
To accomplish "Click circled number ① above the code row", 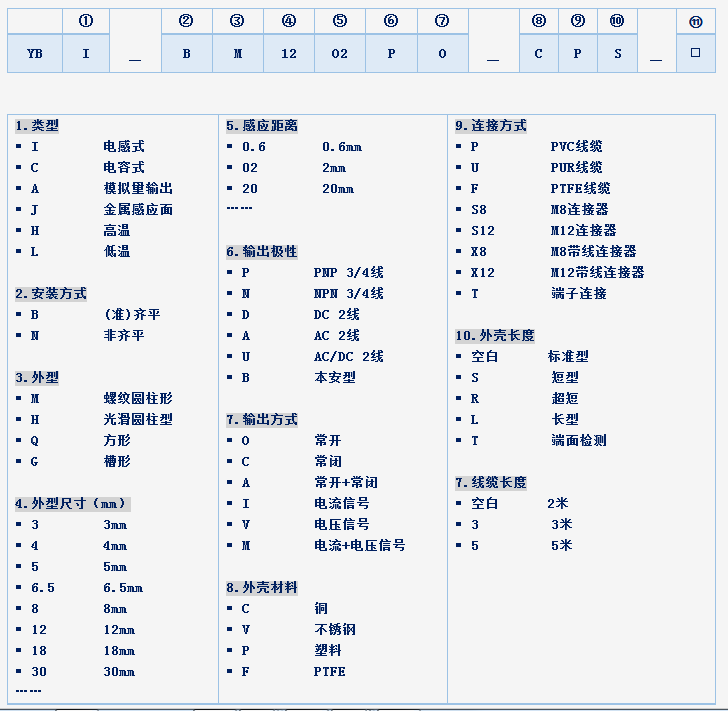I will tap(86, 21).
